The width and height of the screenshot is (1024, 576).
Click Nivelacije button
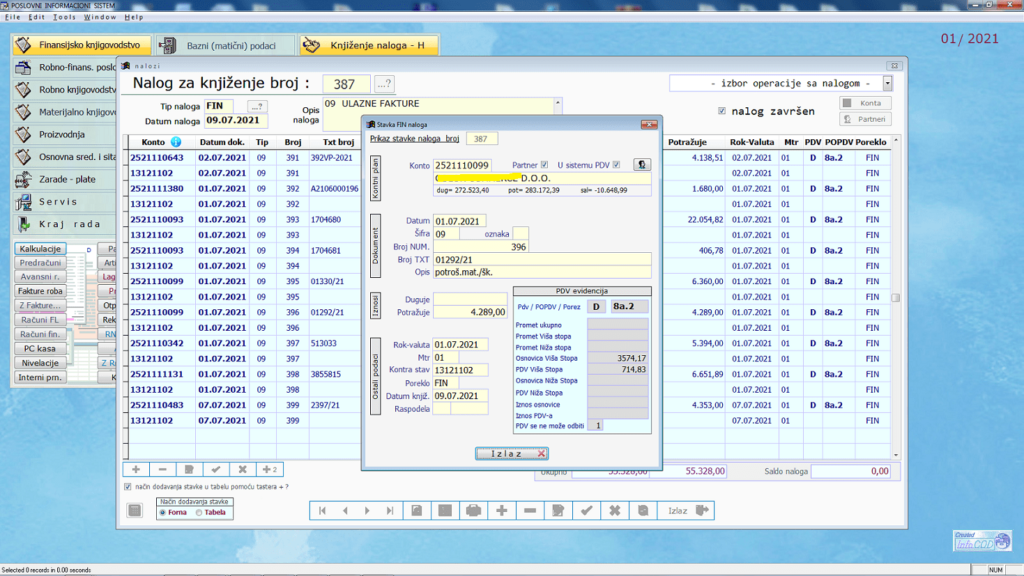click(x=40, y=363)
